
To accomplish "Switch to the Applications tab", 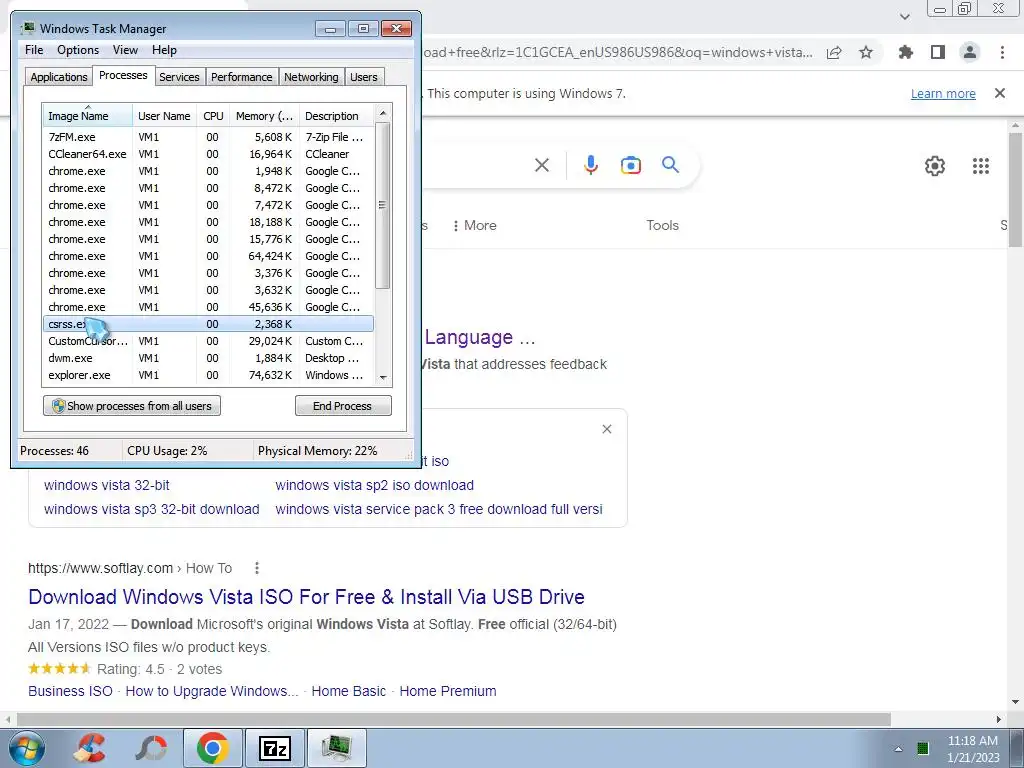I will 59,77.
